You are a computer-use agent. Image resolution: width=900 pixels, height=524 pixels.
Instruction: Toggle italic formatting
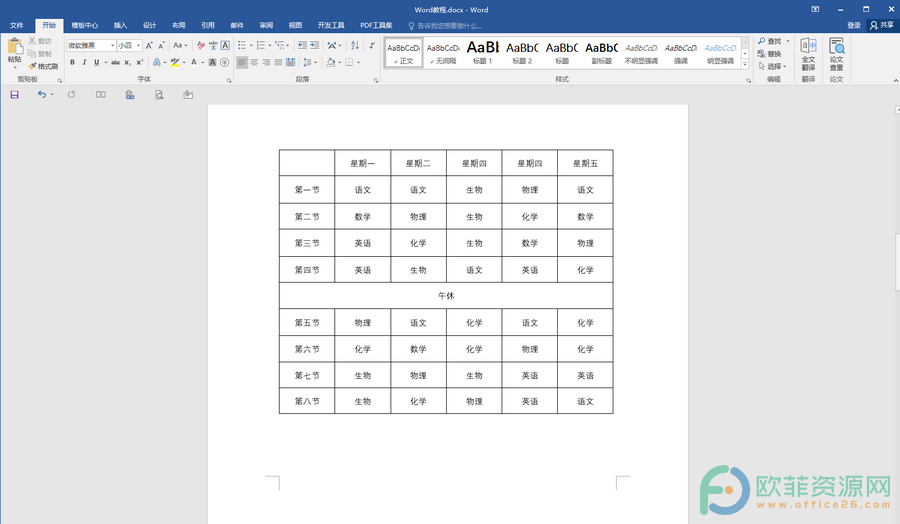click(84, 62)
